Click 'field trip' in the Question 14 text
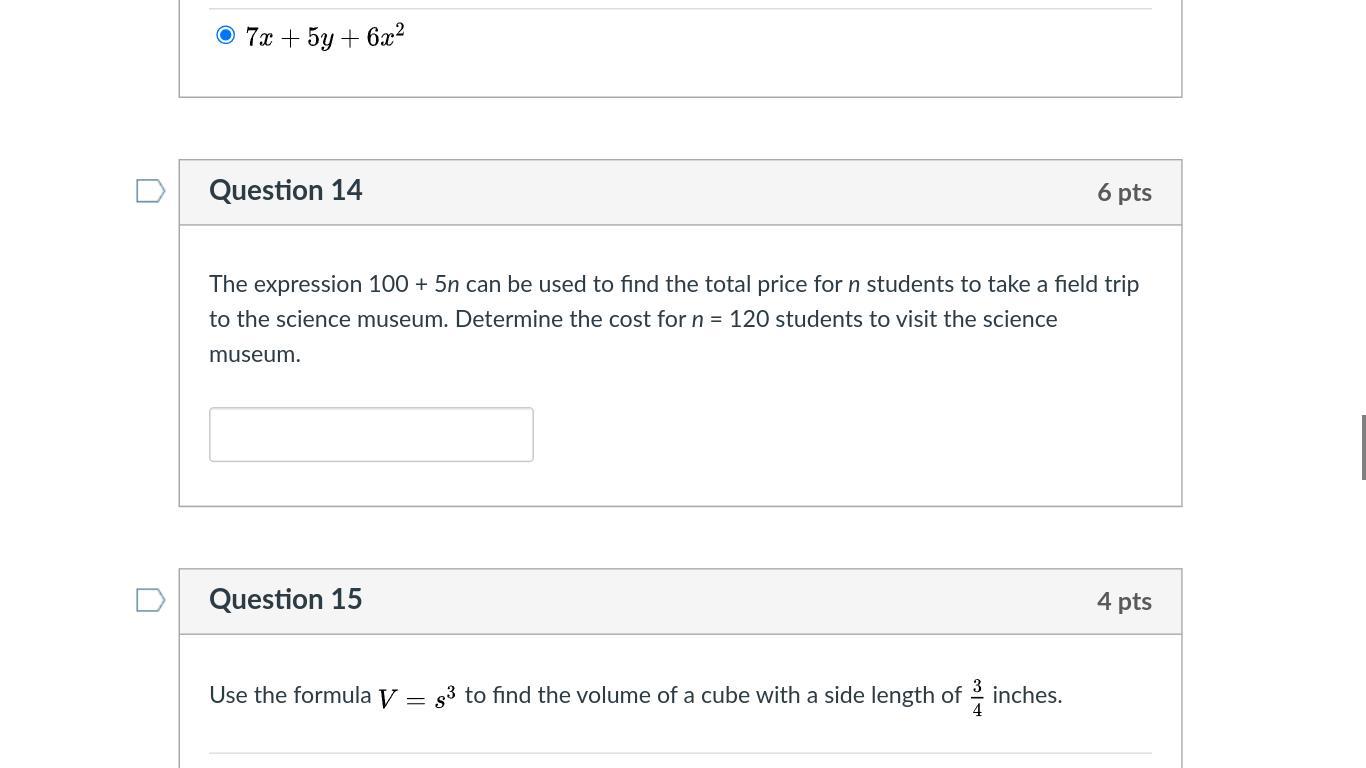Viewport: 1366px width, 768px height. 1096,285
